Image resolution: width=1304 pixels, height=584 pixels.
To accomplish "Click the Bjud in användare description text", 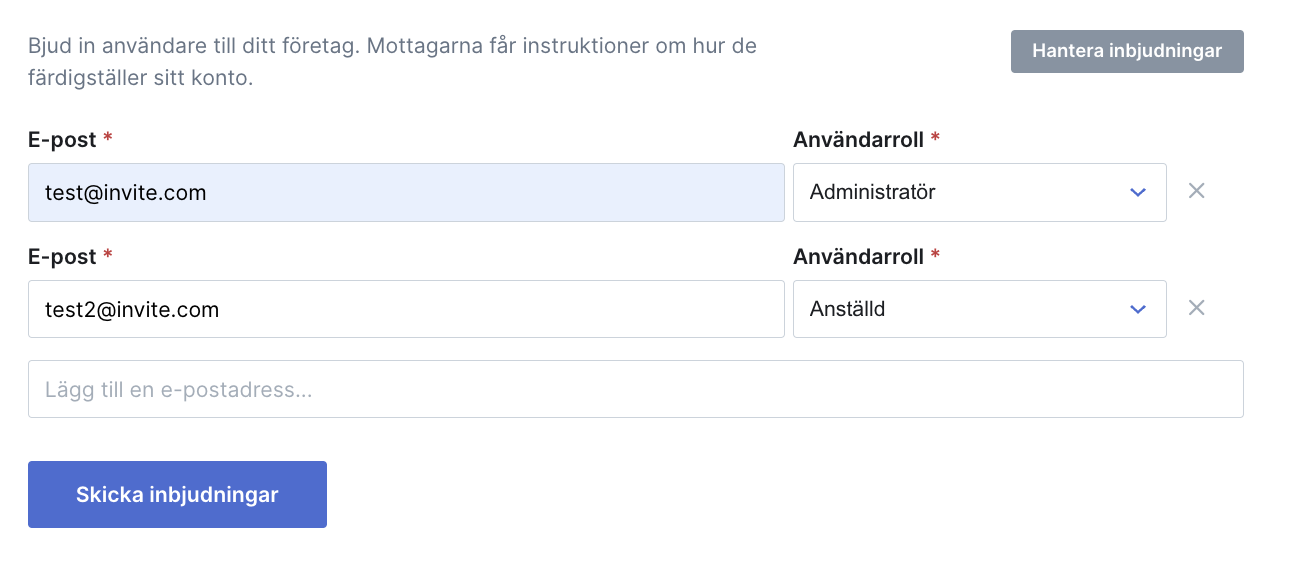I will (392, 62).
